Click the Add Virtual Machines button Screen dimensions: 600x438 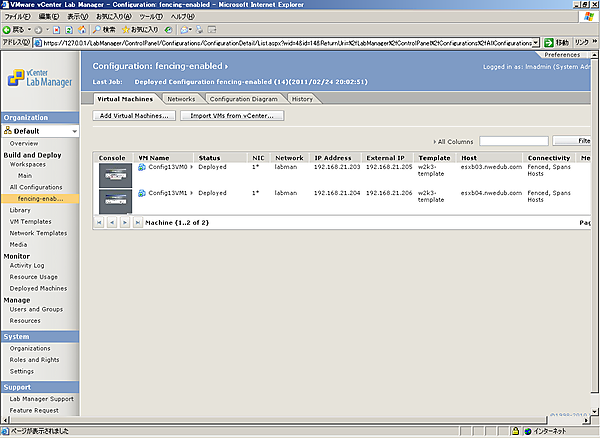pyautogui.click(x=135, y=116)
